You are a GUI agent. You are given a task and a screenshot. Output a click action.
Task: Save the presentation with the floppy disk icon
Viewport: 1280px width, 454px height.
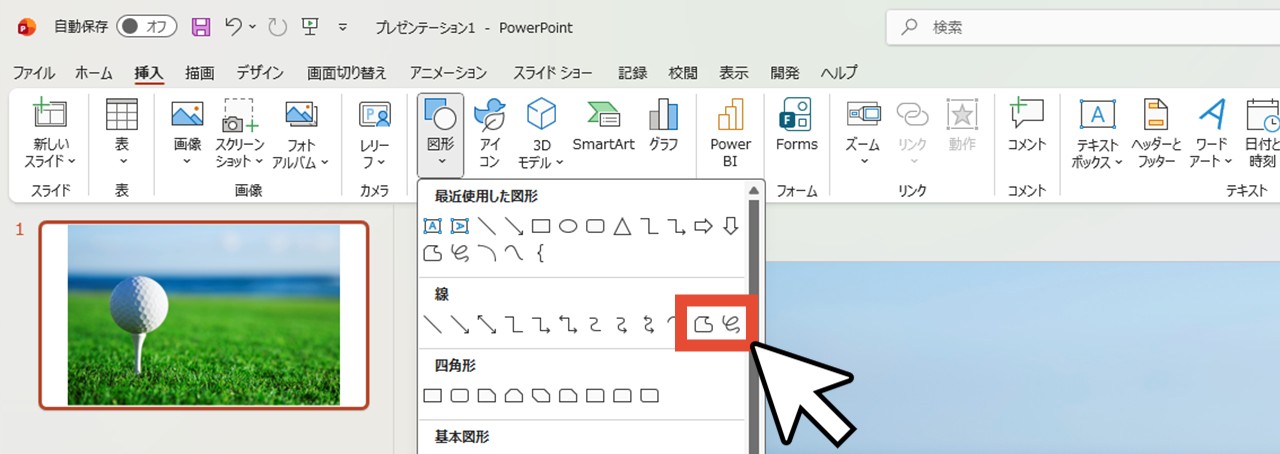[201, 27]
